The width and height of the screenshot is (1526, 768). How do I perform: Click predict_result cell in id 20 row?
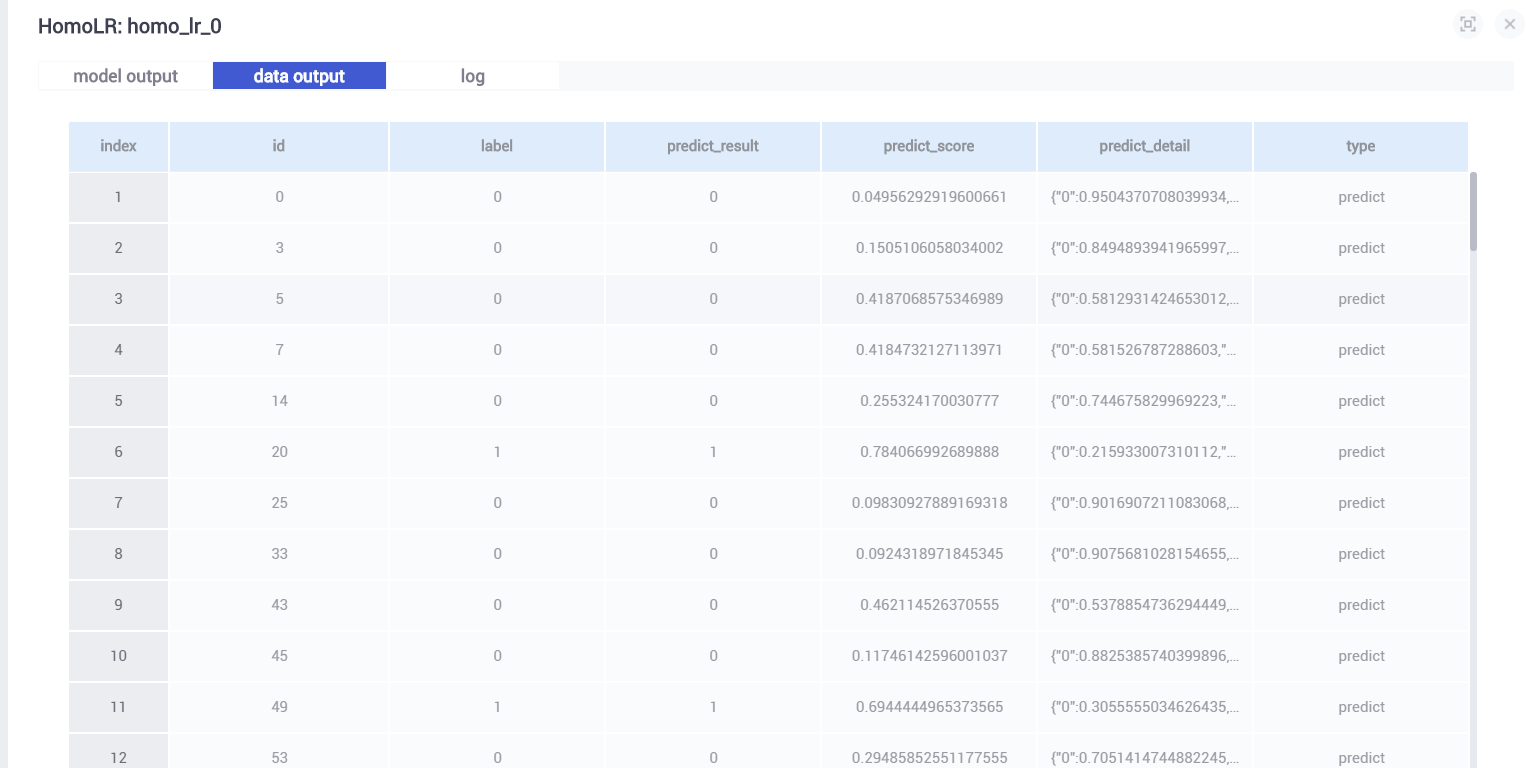coord(713,452)
